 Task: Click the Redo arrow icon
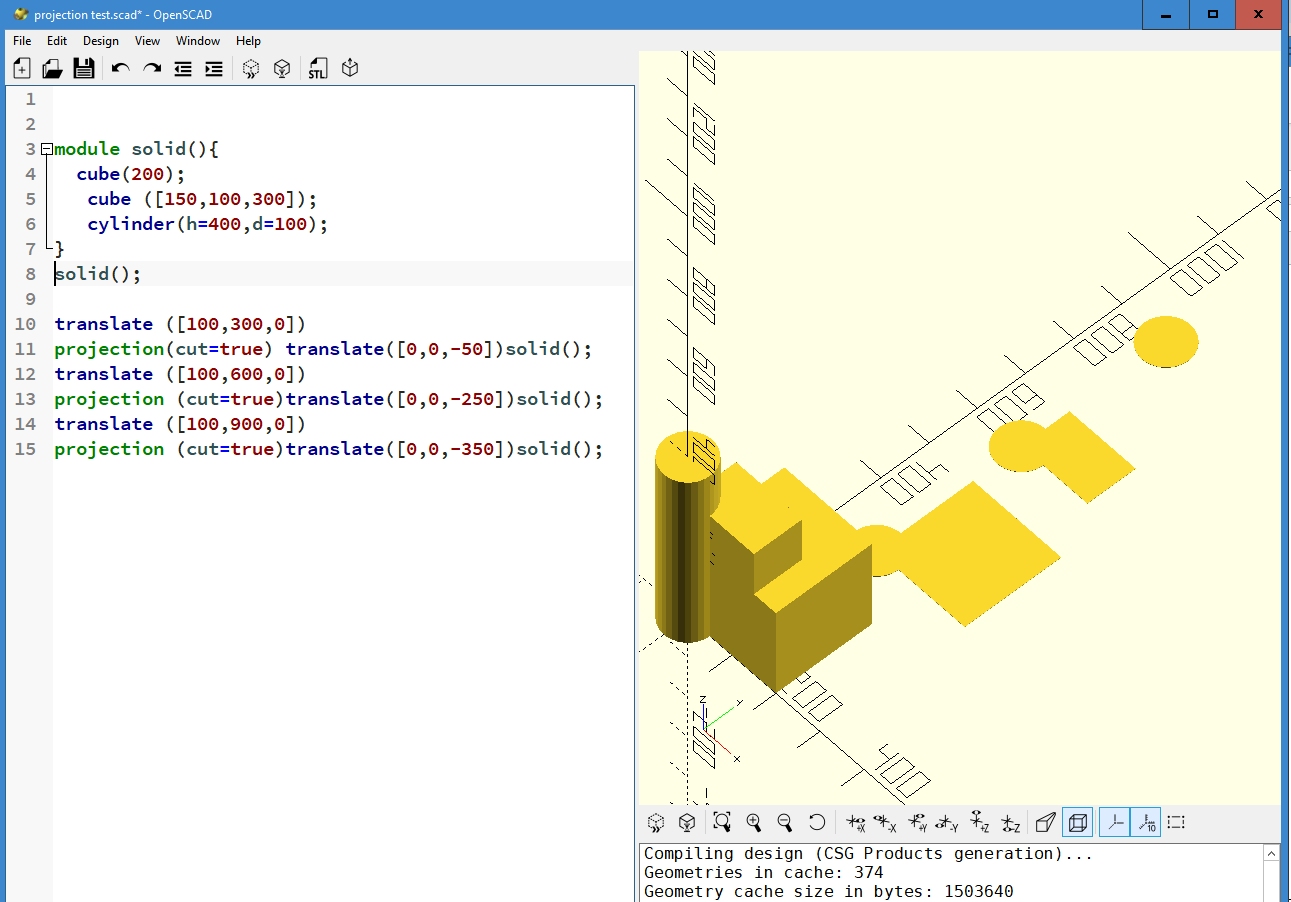152,68
